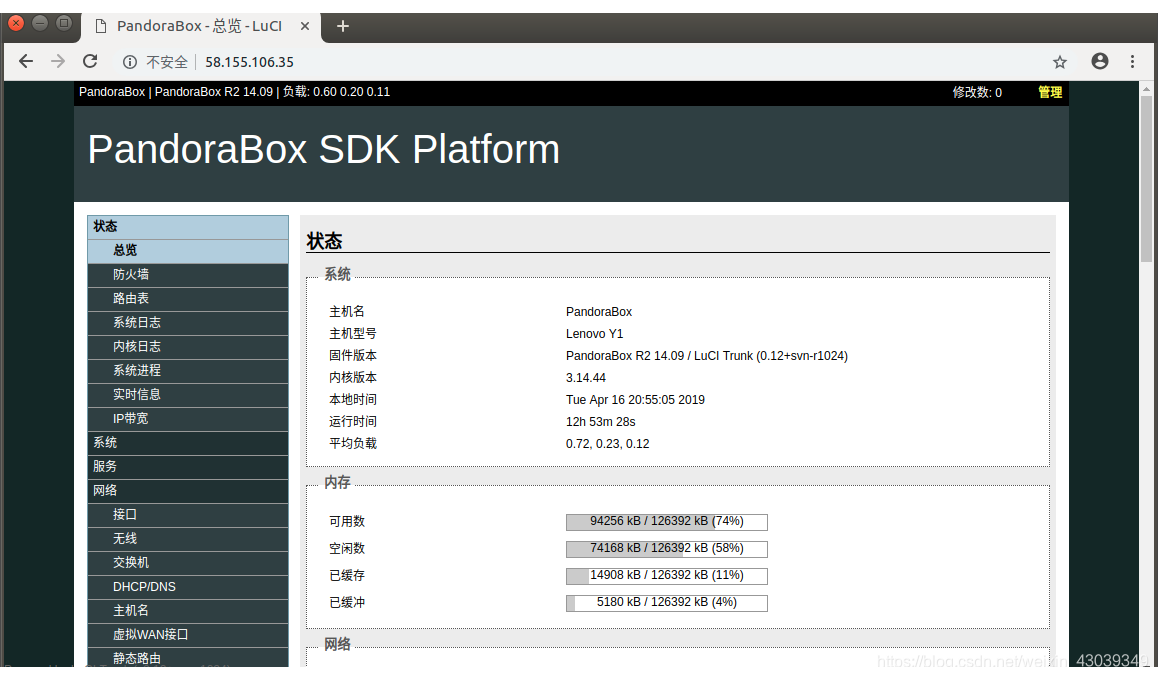Click the uptime value 12h 53m 28s

[x=600, y=422]
